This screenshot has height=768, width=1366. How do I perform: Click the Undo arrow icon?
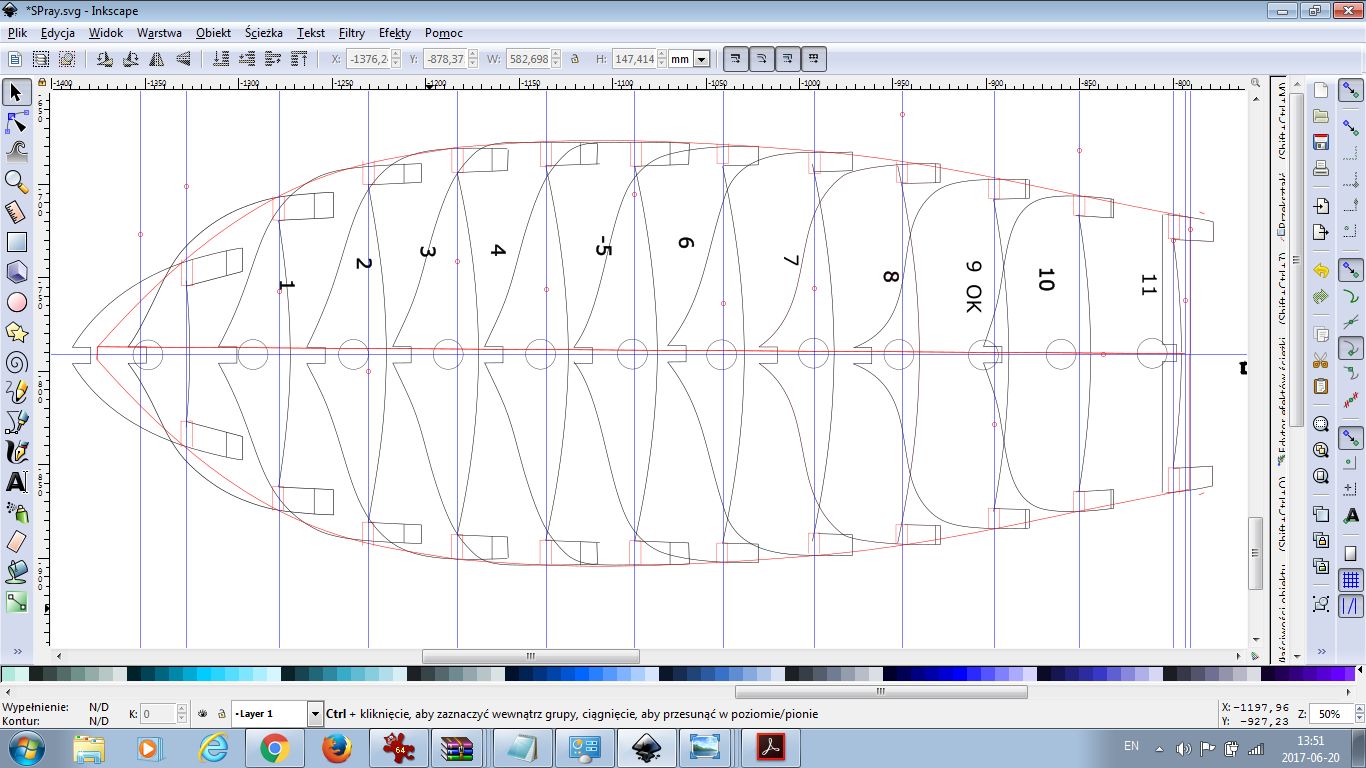(x=1321, y=270)
